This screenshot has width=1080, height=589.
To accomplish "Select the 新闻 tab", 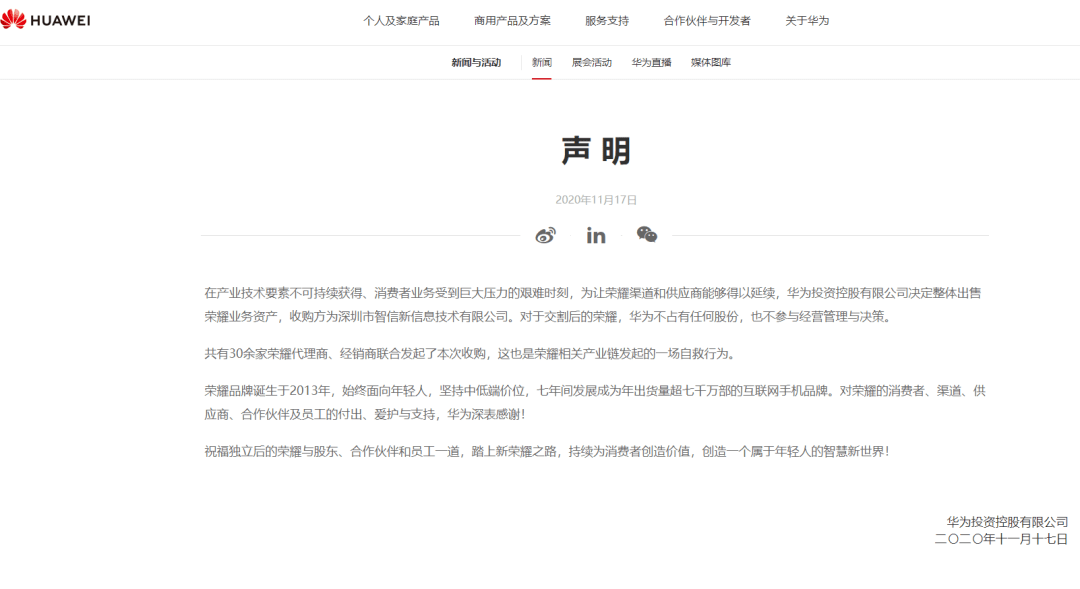I will pyautogui.click(x=541, y=61).
